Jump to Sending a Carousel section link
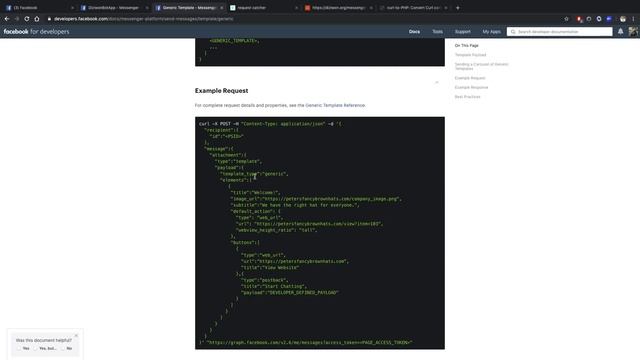 click(482, 66)
